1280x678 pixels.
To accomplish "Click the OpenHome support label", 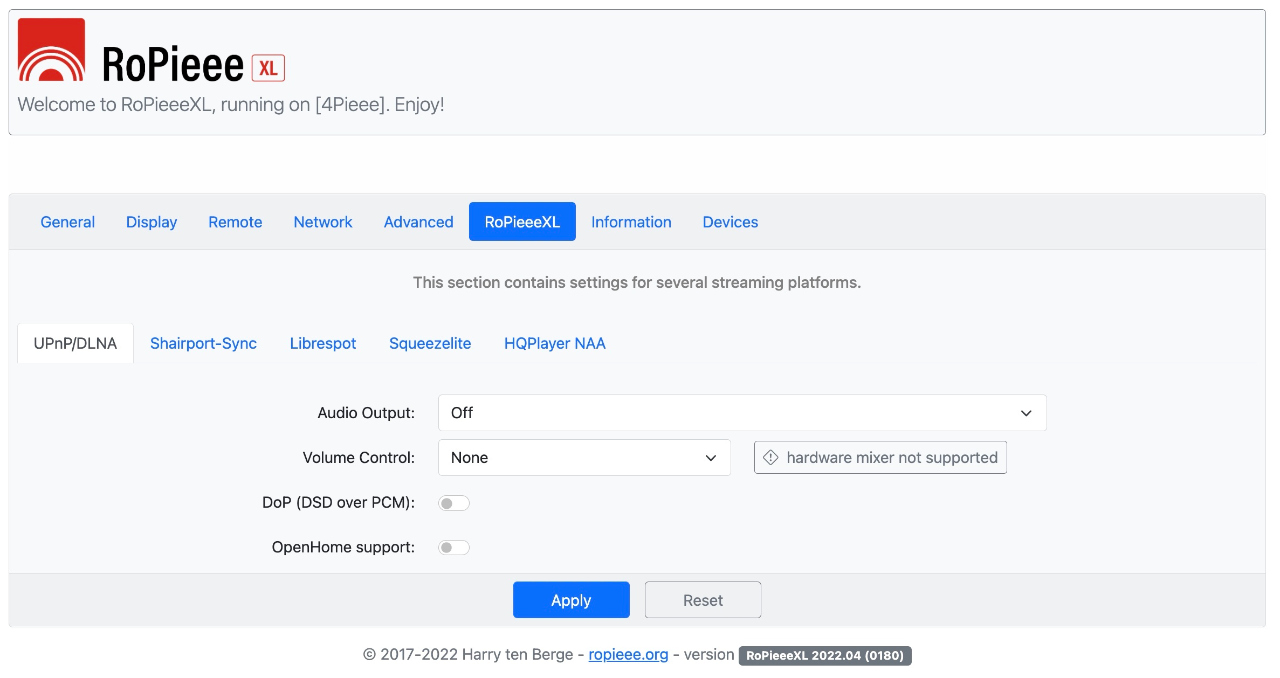I will [343, 547].
